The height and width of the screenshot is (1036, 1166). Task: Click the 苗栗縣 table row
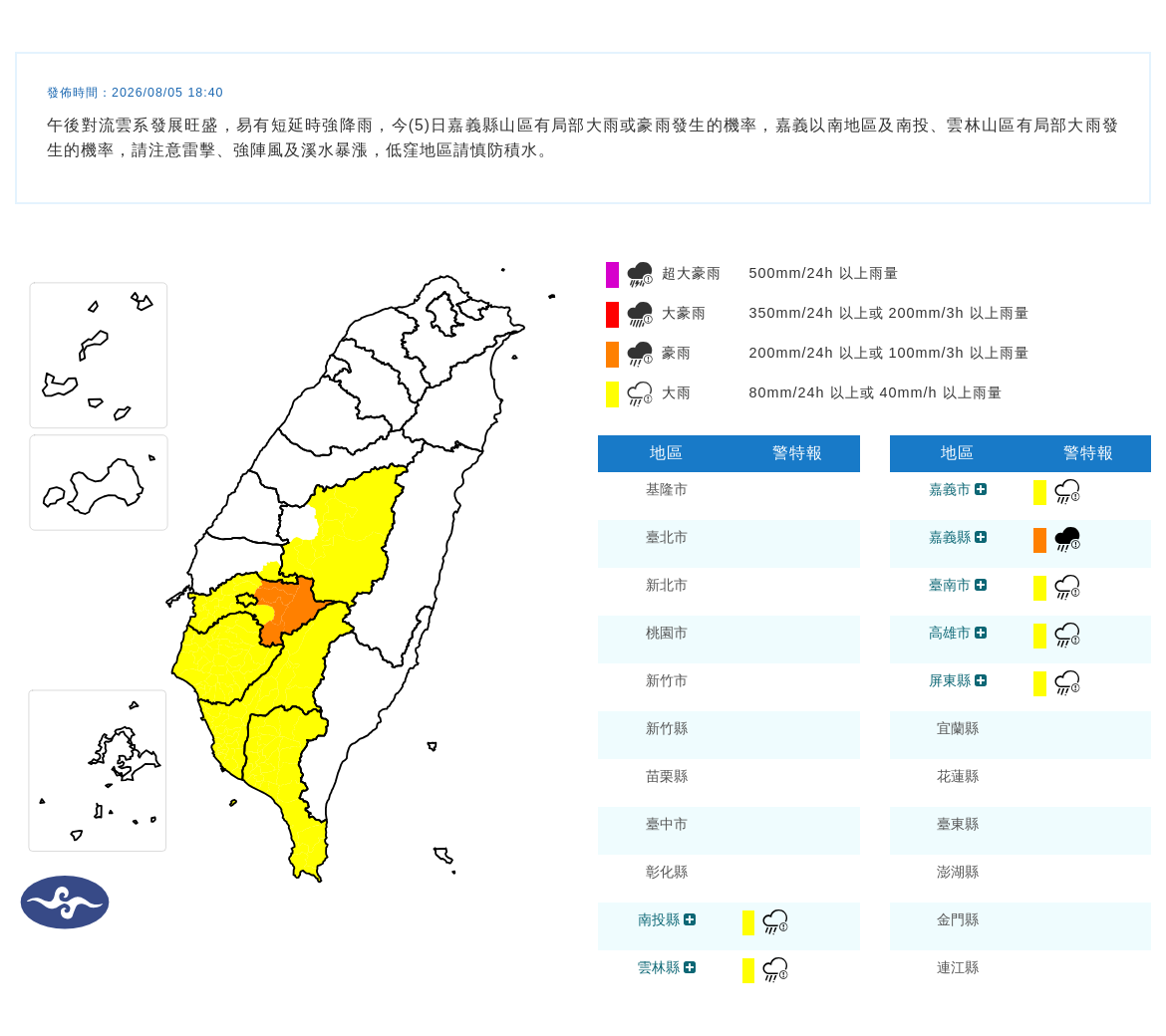coord(729,783)
